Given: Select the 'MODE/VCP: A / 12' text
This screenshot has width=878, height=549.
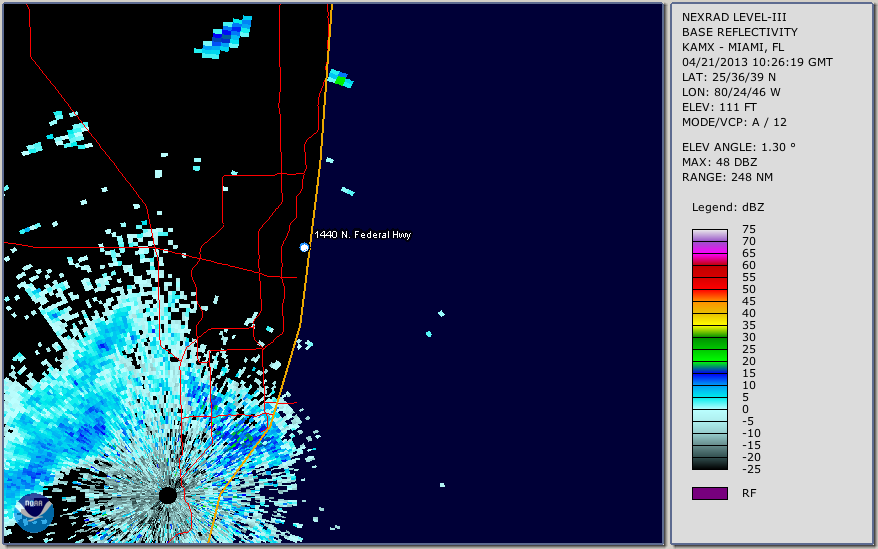Looking at the screenshot, I should point(734,122).
